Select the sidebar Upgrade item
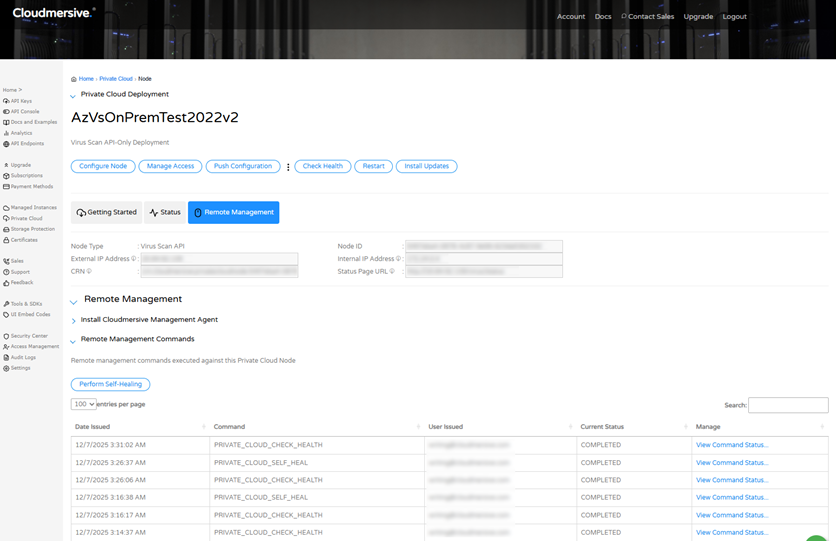 (17, 165)
